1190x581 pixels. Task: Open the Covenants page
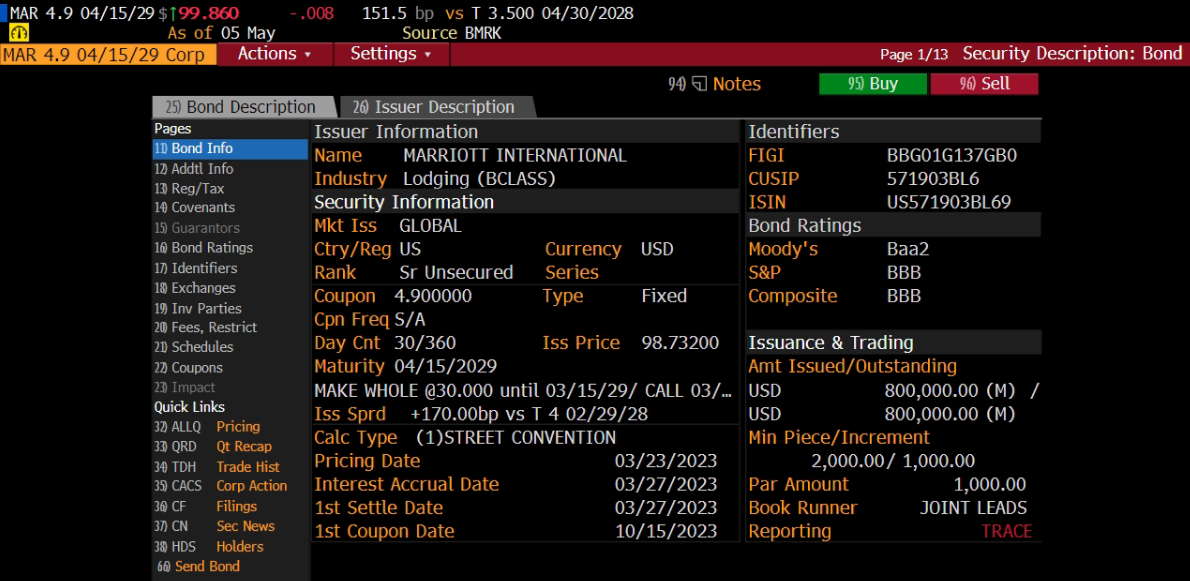point(194,207)
